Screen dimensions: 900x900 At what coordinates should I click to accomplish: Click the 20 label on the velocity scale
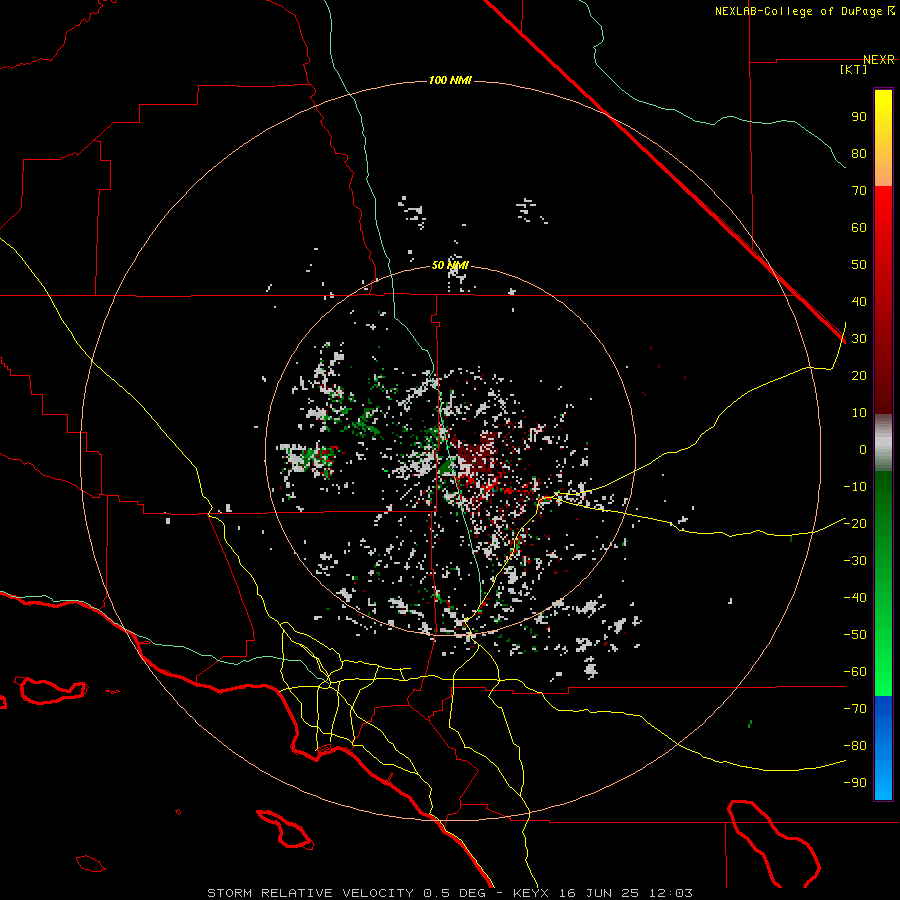tap(859, 375)
